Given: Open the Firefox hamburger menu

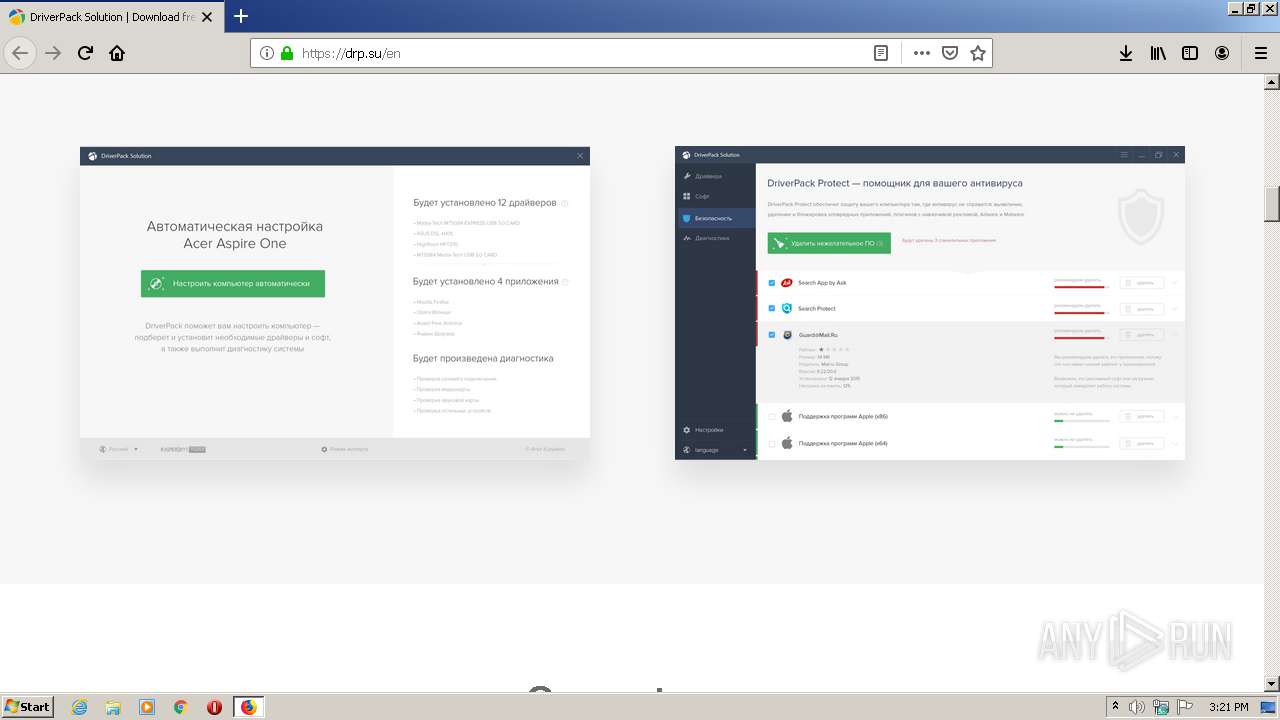Looking at the screenshot, I should tap(1261, 53).
